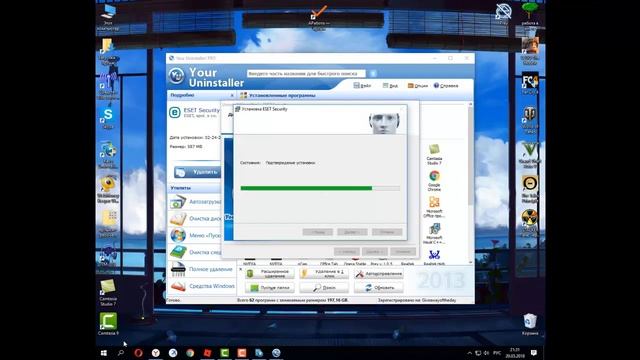
Task: Open the Windows Start button
Action: (x=104, y=353)
